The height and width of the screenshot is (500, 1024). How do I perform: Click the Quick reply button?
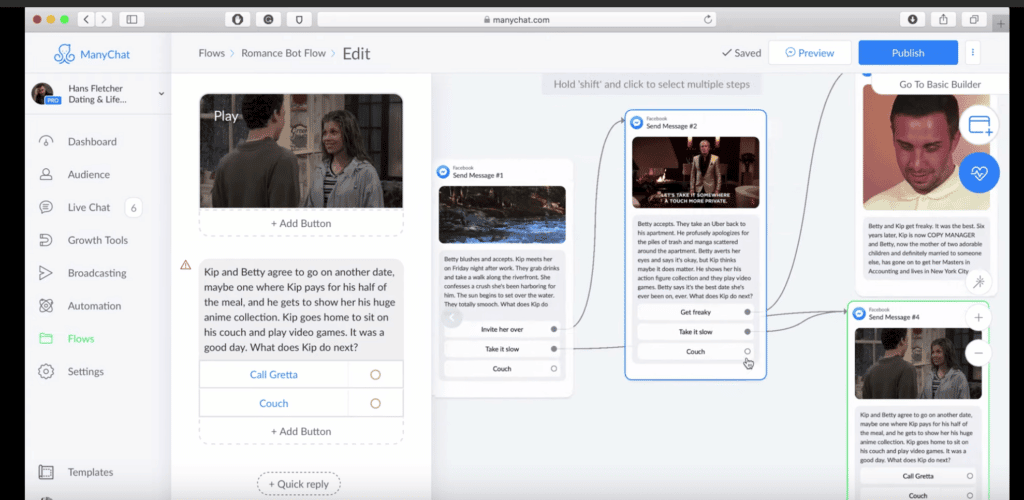coord(298,484)
